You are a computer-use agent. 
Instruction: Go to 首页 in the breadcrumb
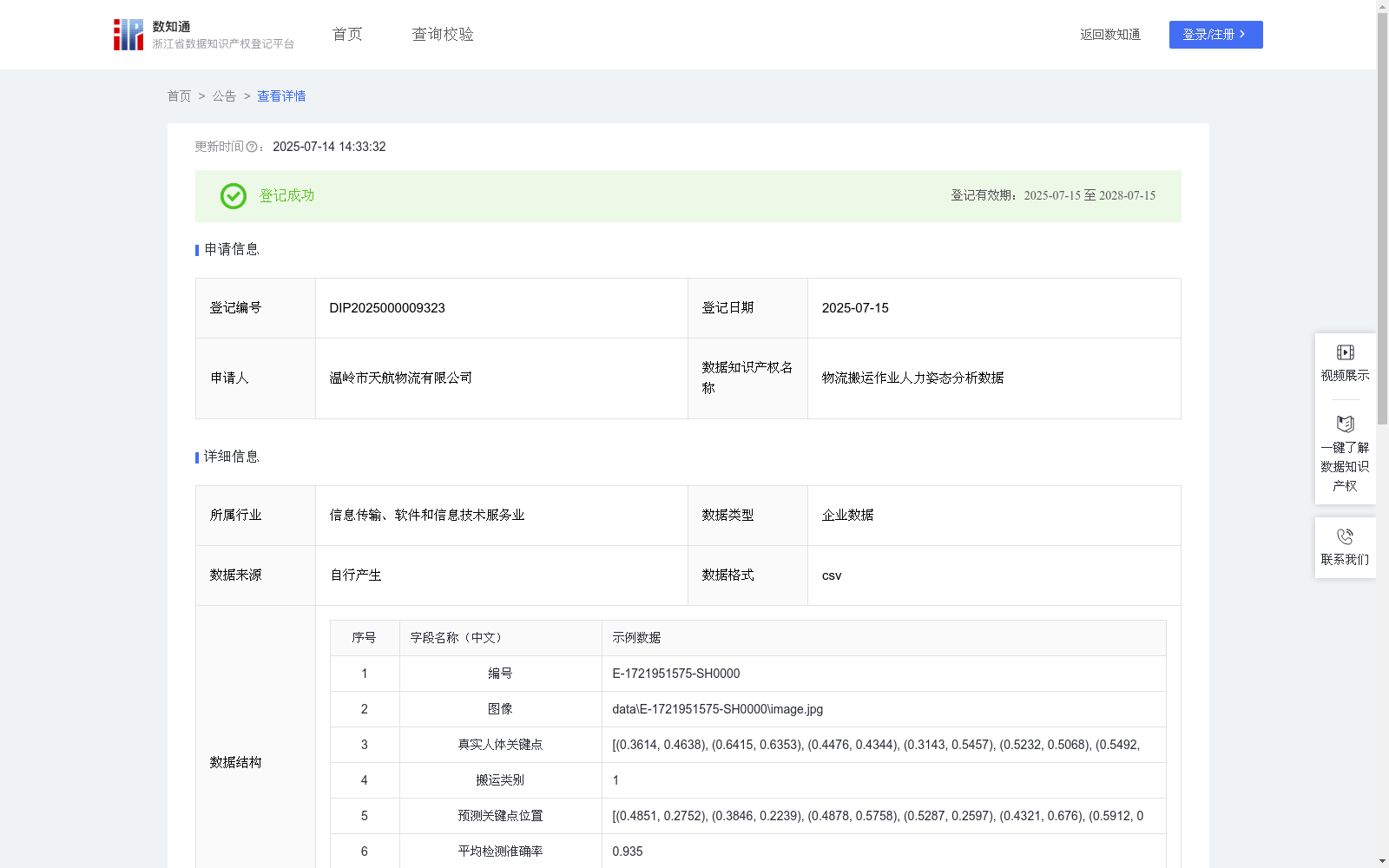click(179, 96)
